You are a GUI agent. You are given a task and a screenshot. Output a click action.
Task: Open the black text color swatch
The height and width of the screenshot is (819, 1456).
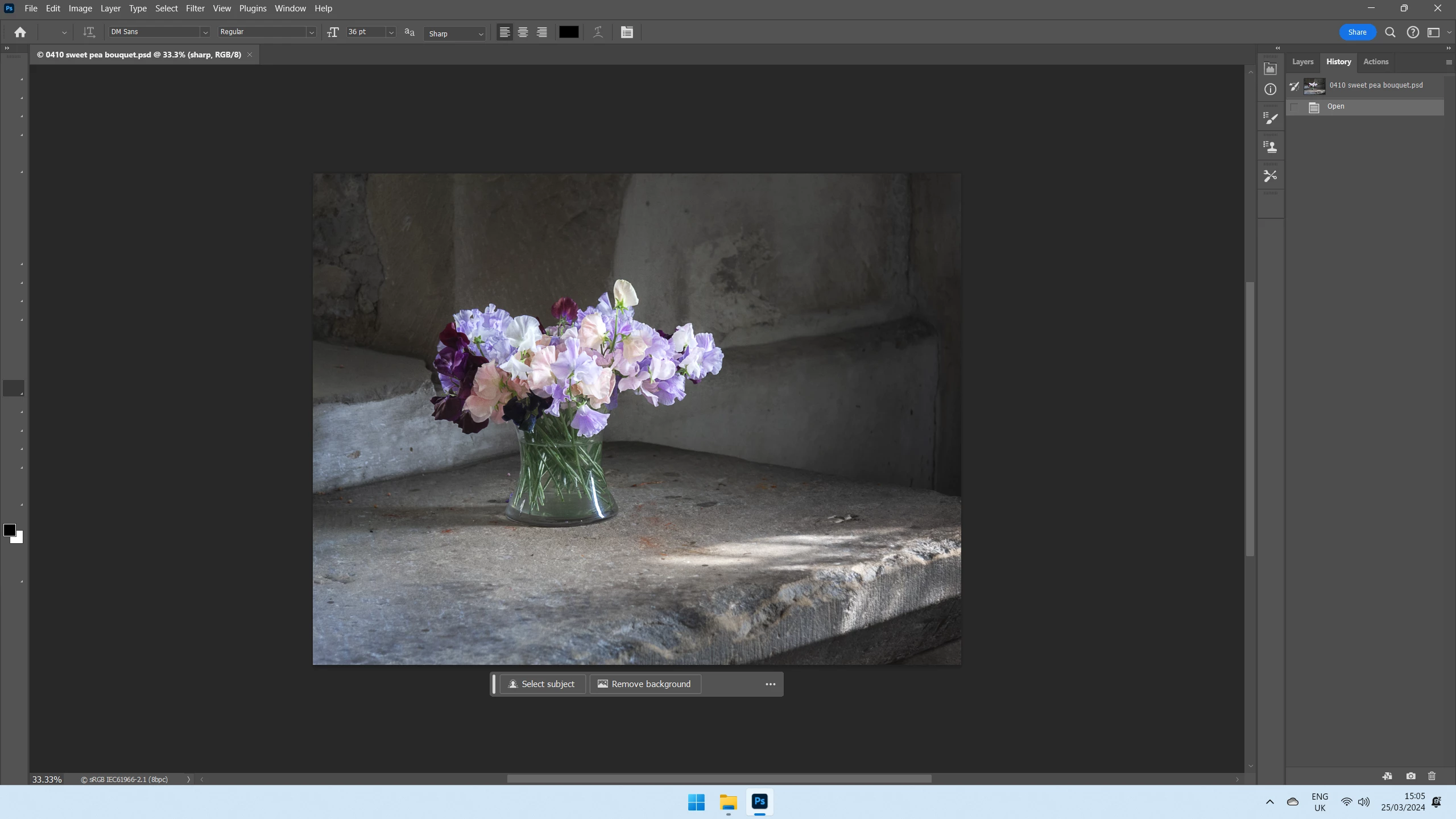[x=568, y=32]
